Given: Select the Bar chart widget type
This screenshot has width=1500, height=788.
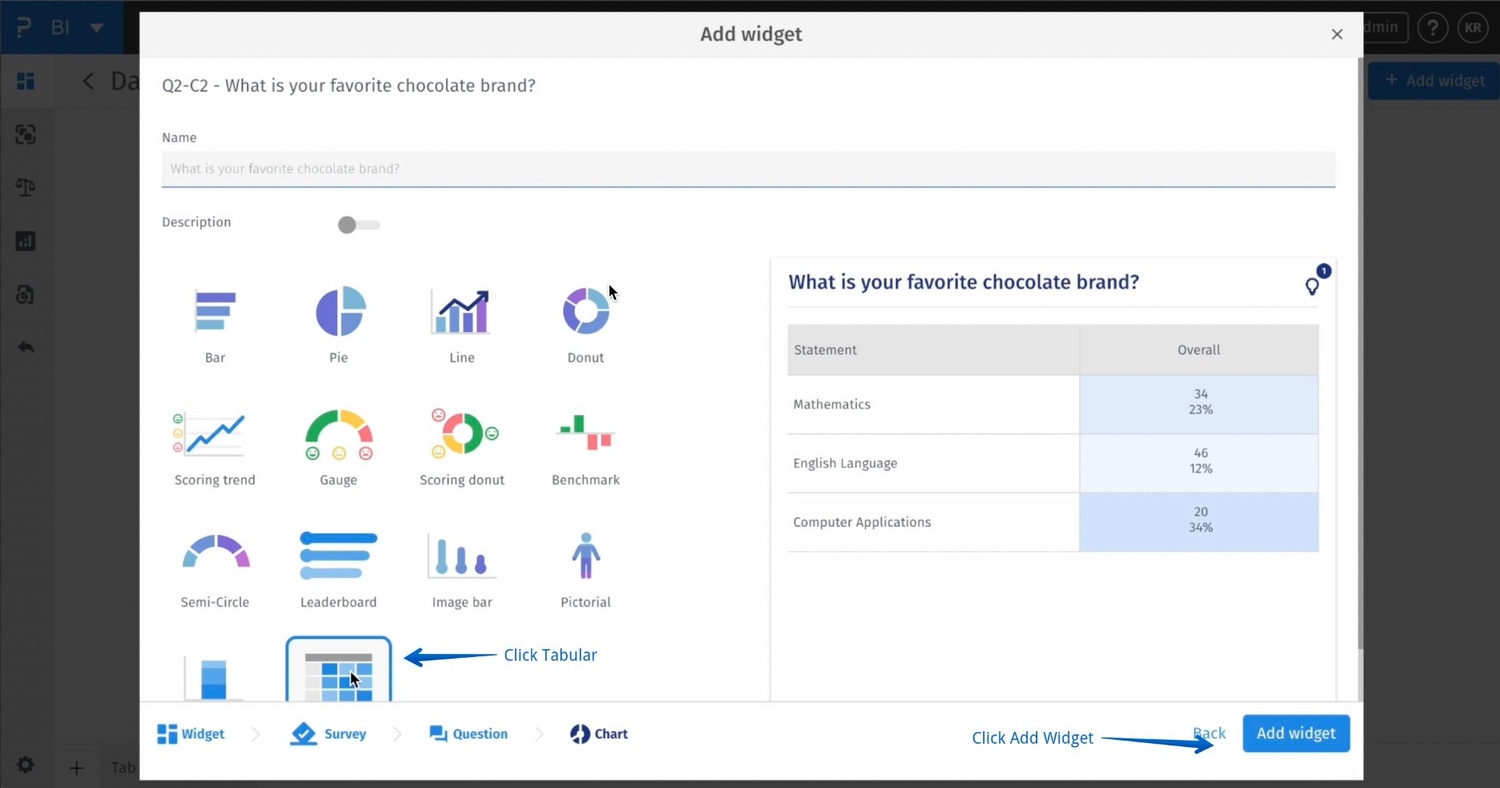Looking at the screenshot, I should (x=214, y=320).
